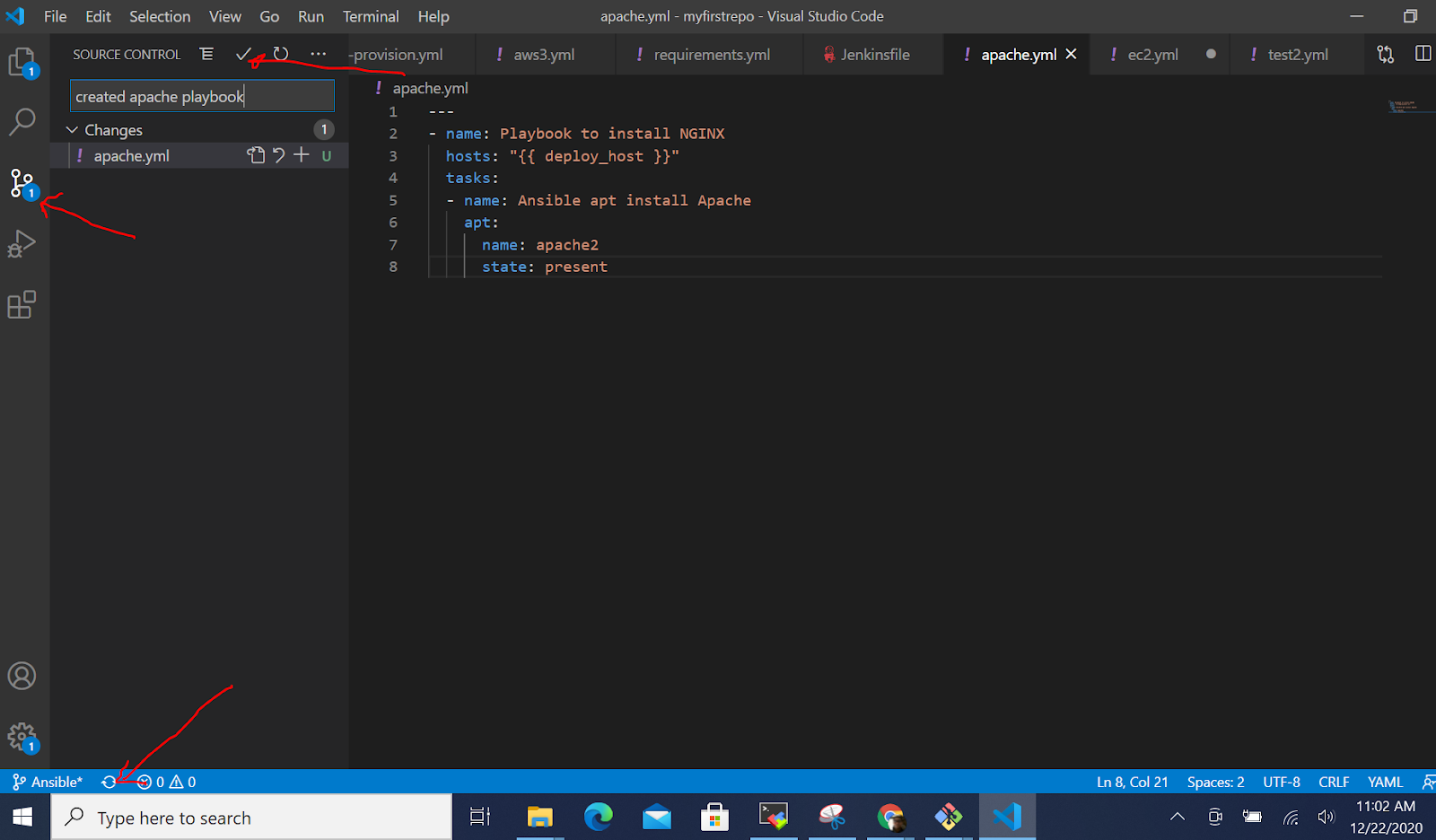
Task: Open the Extensions view
Action: coord(22,305)
